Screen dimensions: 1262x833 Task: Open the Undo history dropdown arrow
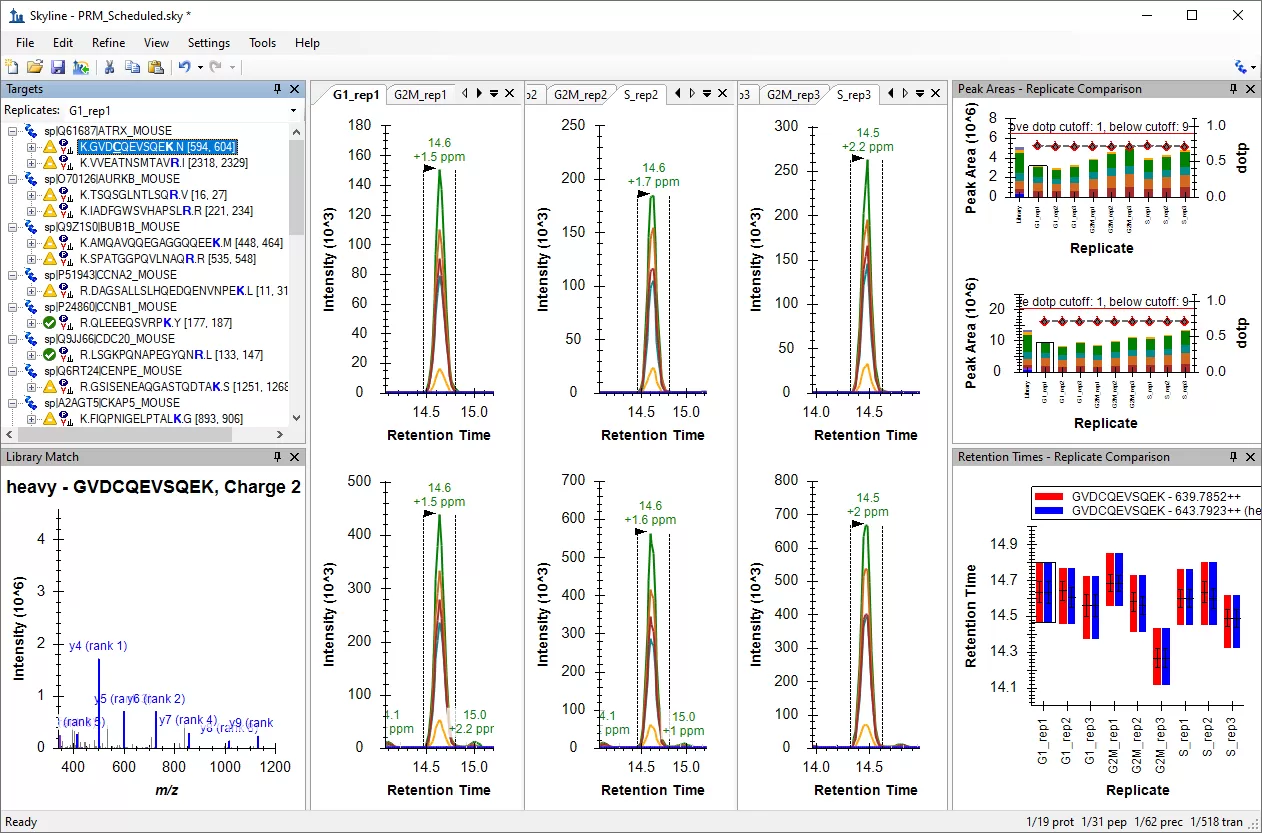point(200,67)
